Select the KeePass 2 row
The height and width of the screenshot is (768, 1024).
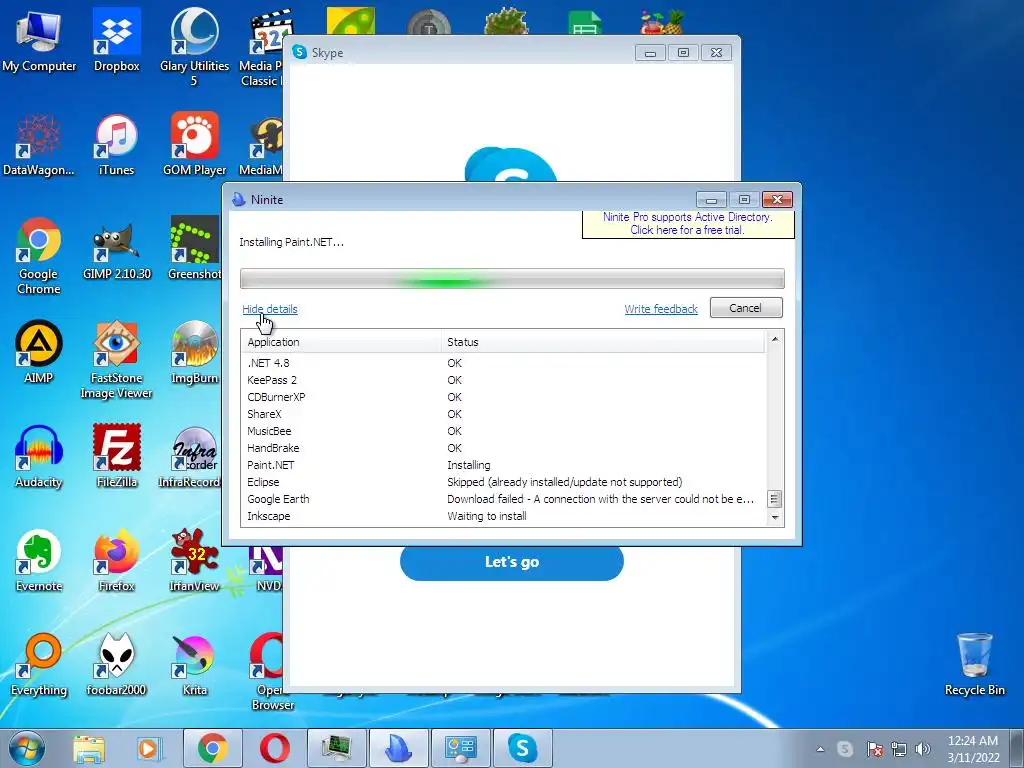503,380
